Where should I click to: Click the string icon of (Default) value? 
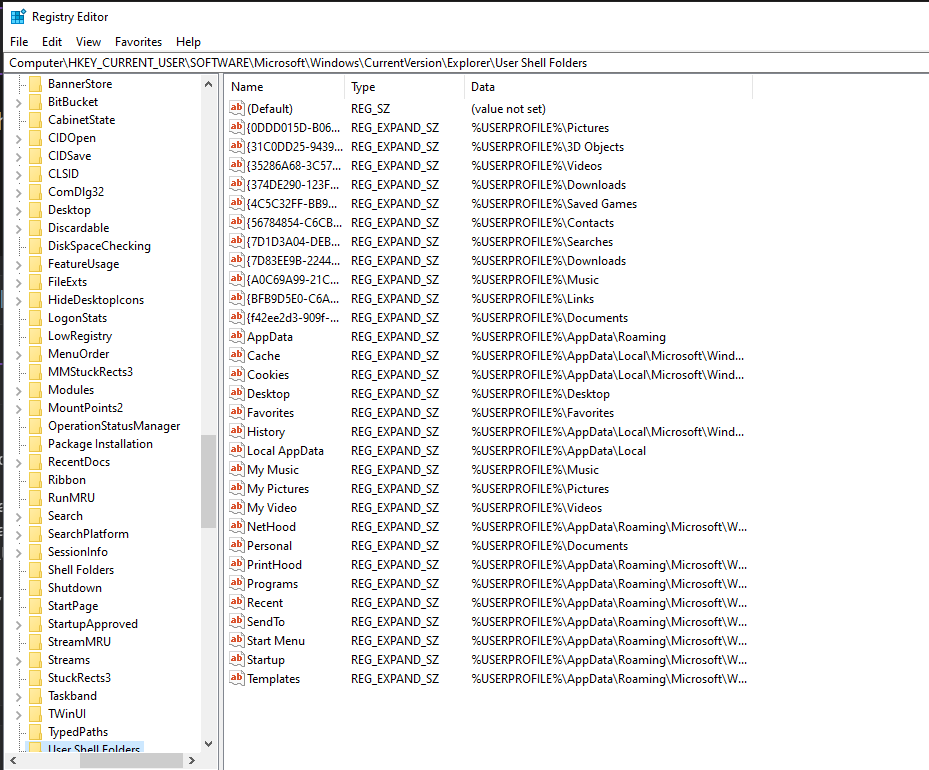point(237,108)
